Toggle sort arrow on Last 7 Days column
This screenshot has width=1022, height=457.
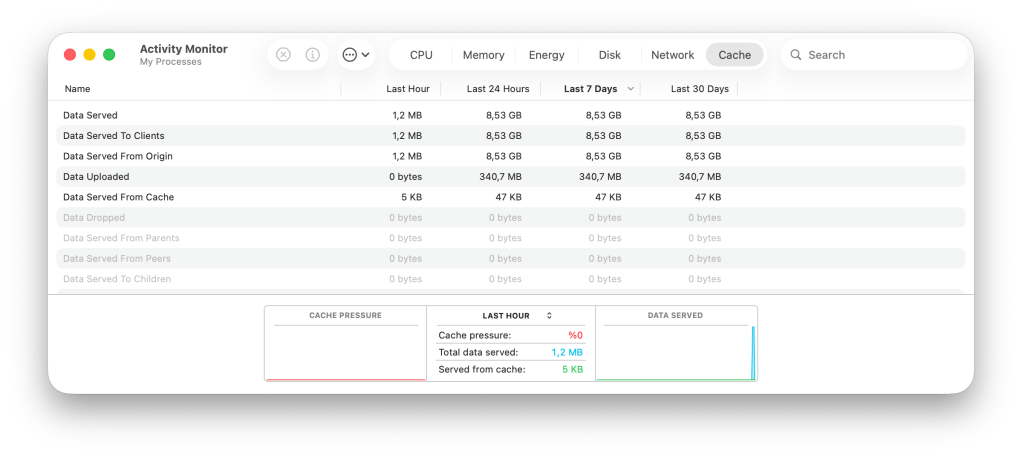point(629,89)
